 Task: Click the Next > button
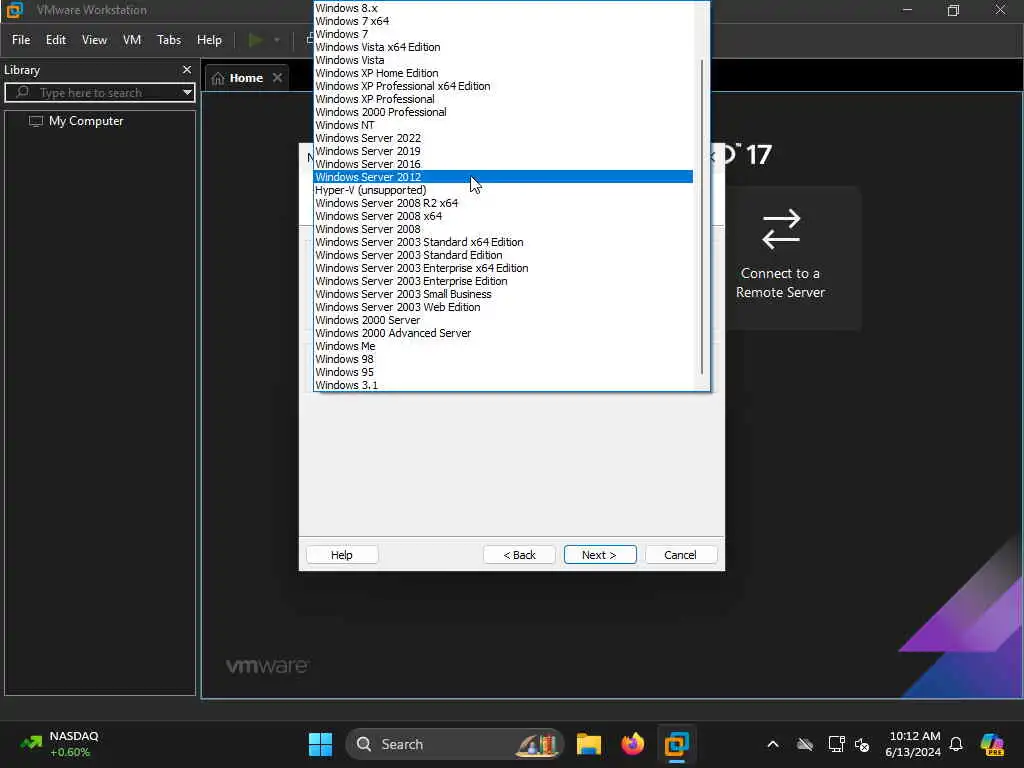(x=600, y=554)
